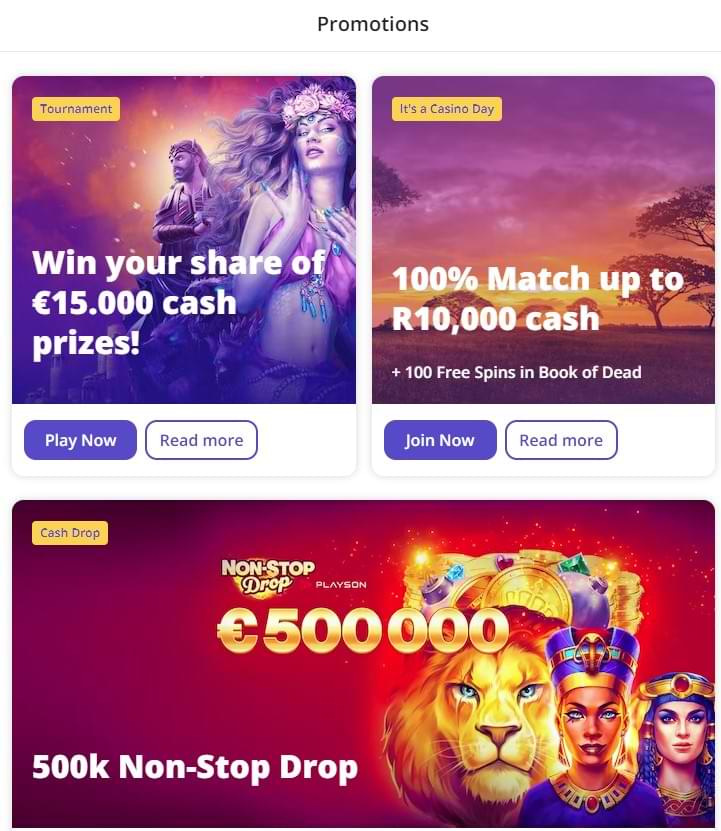The image size is (721, 831).
Task: Click the pharaoh queen character with snake crown
Action: click(x=594, y=726)
